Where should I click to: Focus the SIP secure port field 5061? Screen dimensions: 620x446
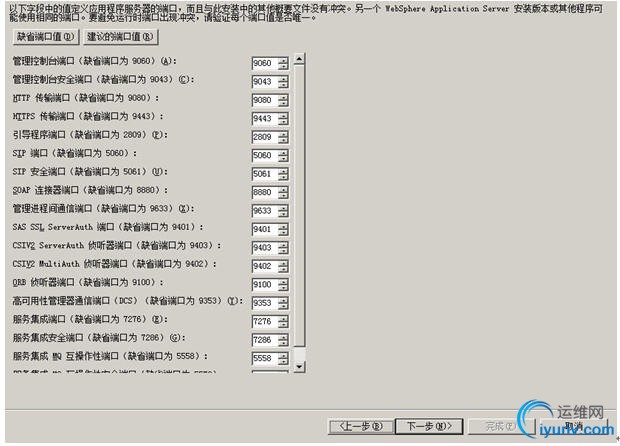pos(265,174)
